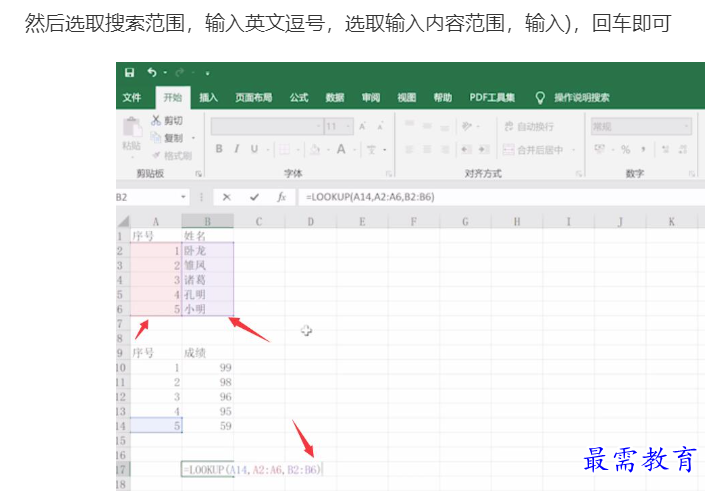Click the align right icon

pos(445,149)
